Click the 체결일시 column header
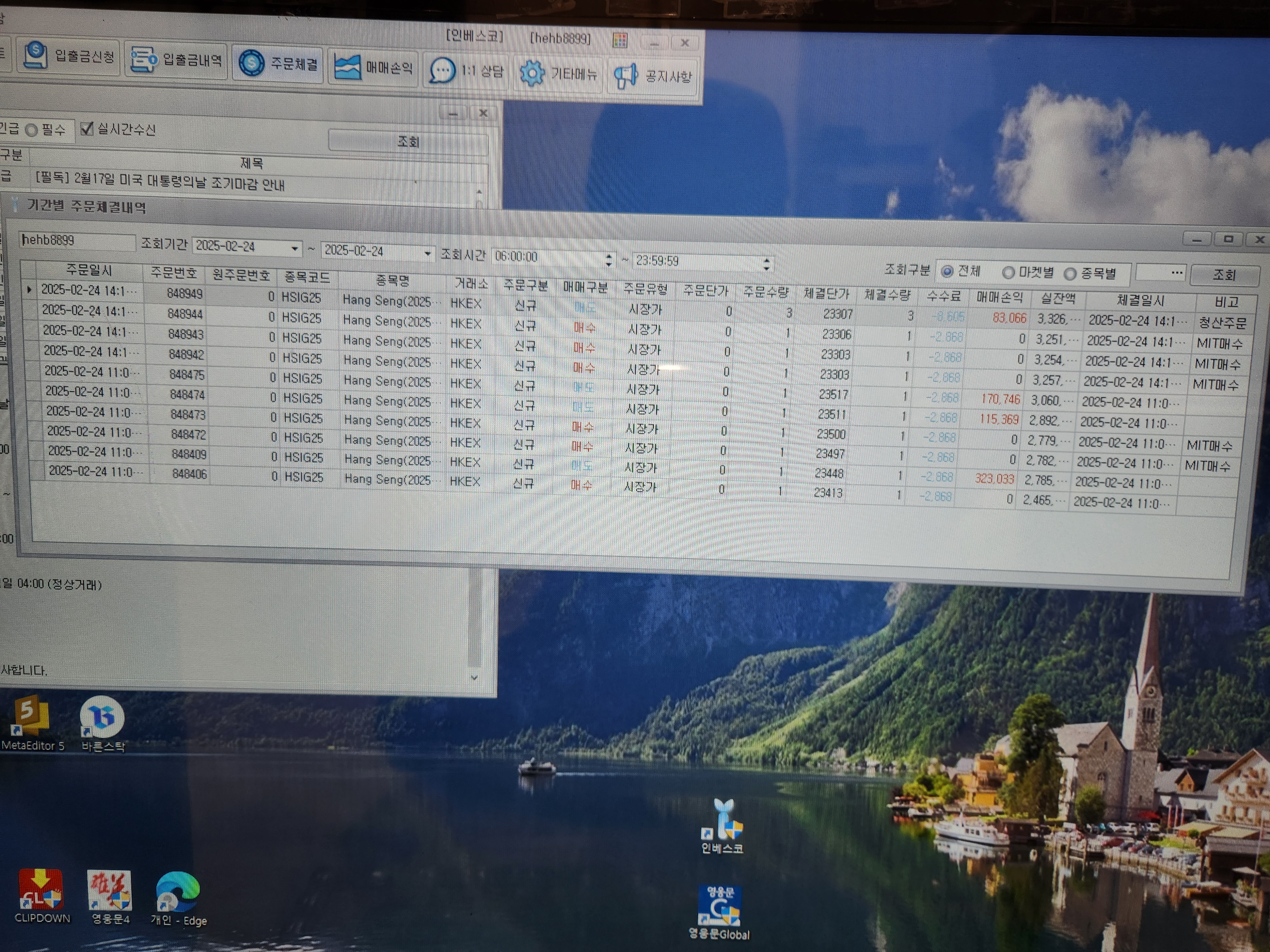 point(1140,301)
